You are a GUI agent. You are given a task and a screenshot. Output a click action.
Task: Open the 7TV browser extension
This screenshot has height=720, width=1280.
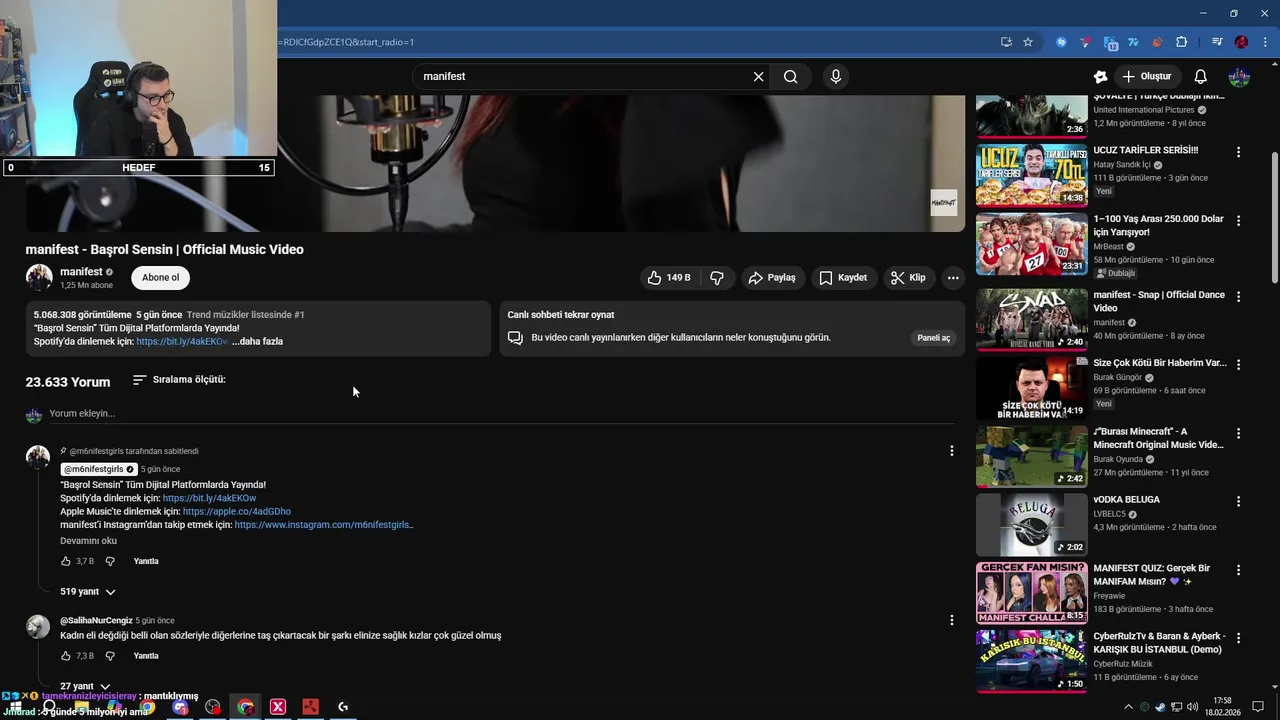point(1133,42)
